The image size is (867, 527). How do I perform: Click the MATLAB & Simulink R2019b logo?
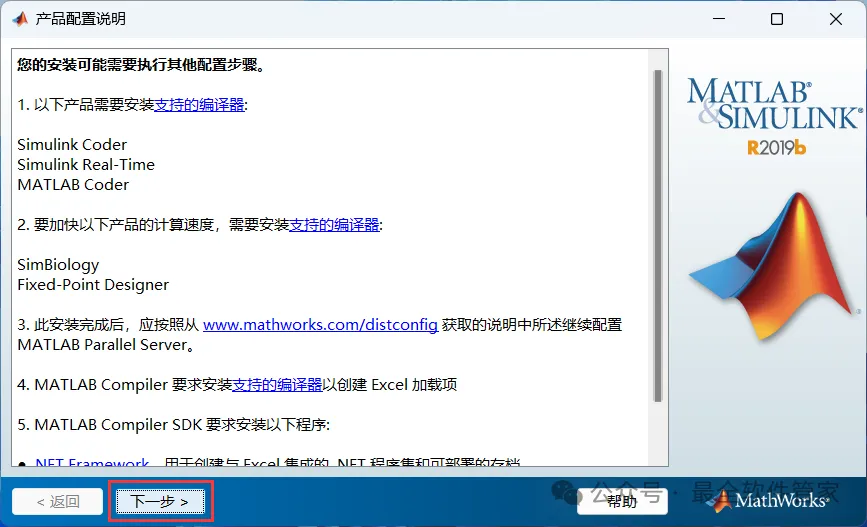pyautogui.click(x=774, y=117)
